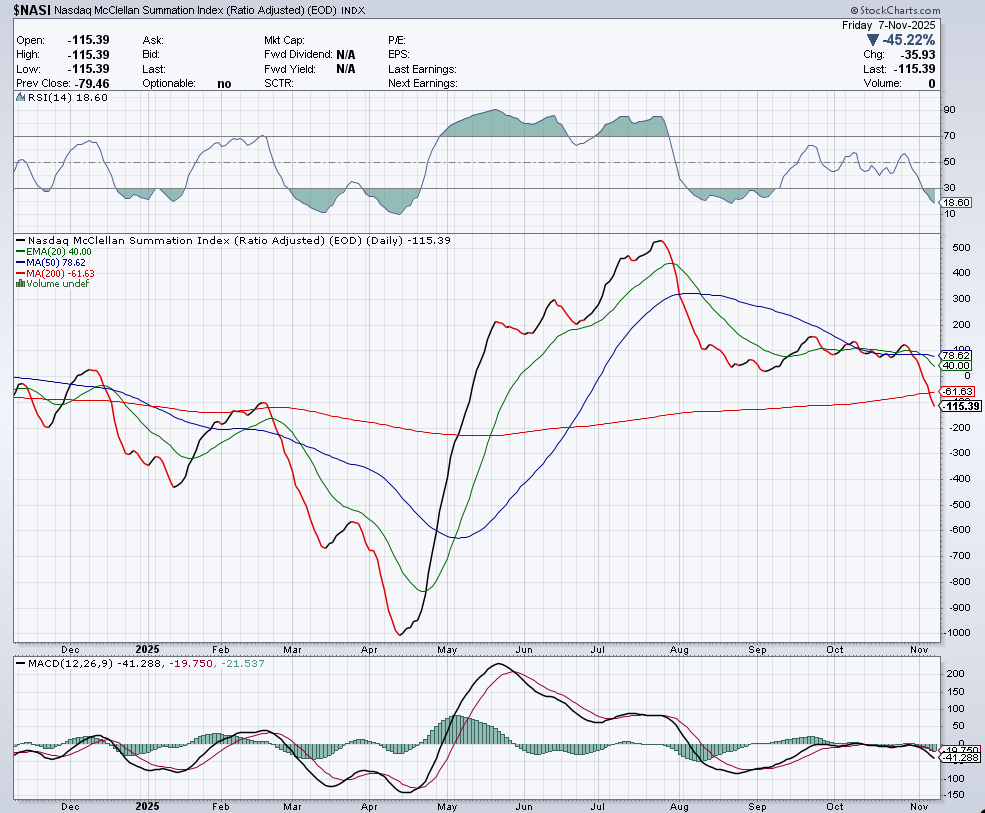This screenshot has width=985, height=813.
Task: Click the Next Earnings label
Action: pyautogui.click(x=423, y=84)
